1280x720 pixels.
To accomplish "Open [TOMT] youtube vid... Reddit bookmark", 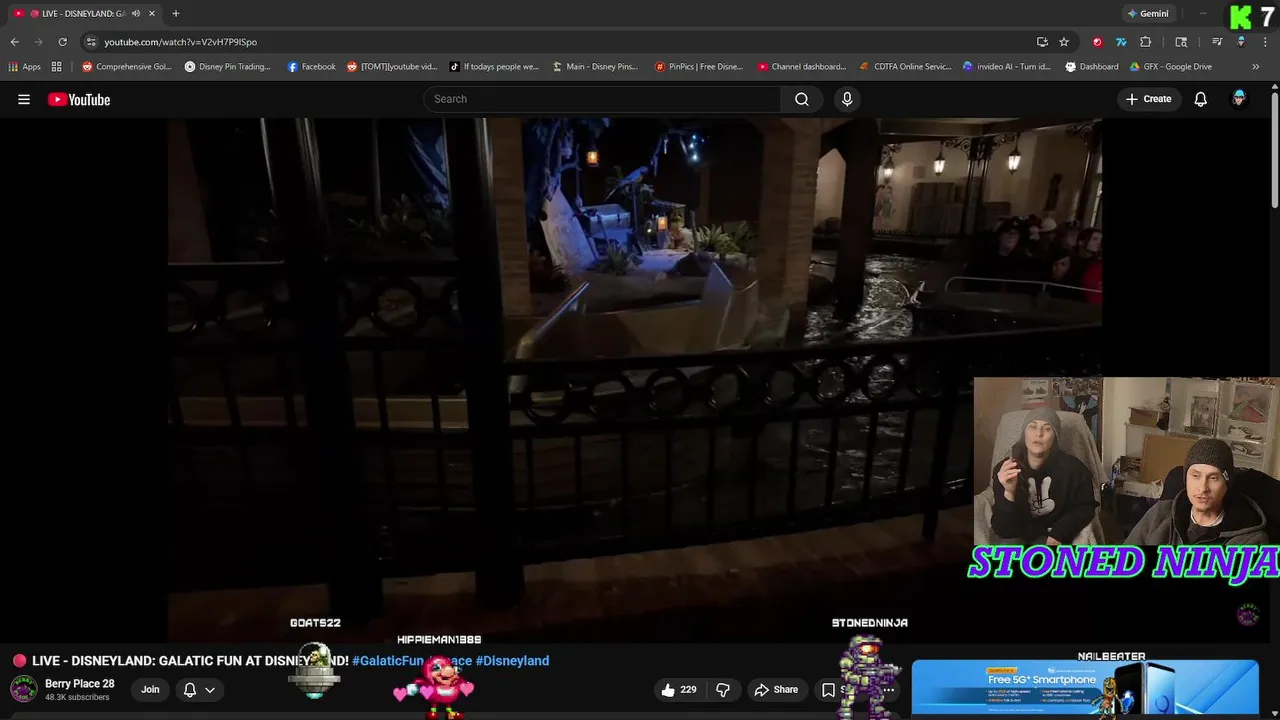I will [x=392, y=67].
